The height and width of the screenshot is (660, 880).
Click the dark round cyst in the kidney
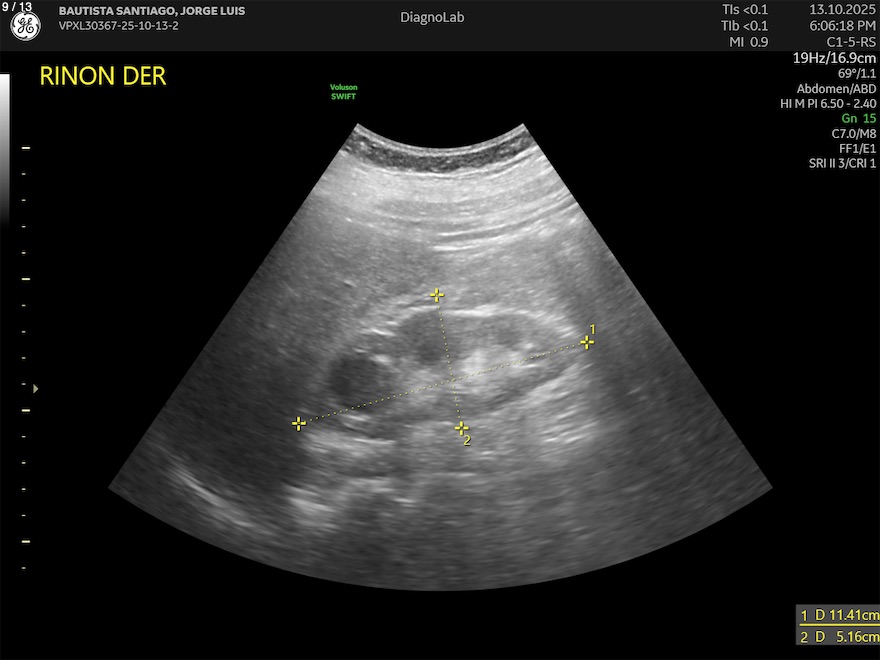(353, 378)
